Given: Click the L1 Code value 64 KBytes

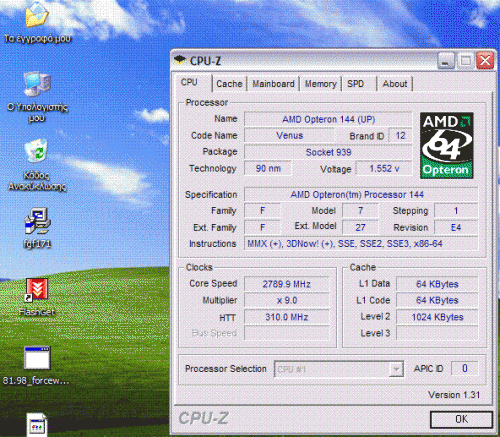Looking at the screenshot, I should 437,300.
